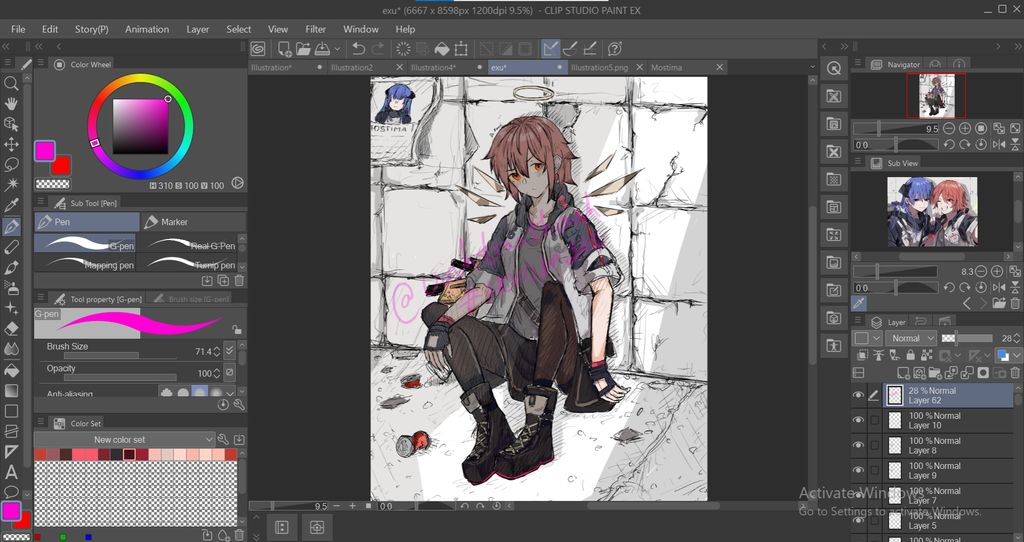Open the New color set dropdown
Viewport: 1024px width, 542px height.
pos(124,439)
